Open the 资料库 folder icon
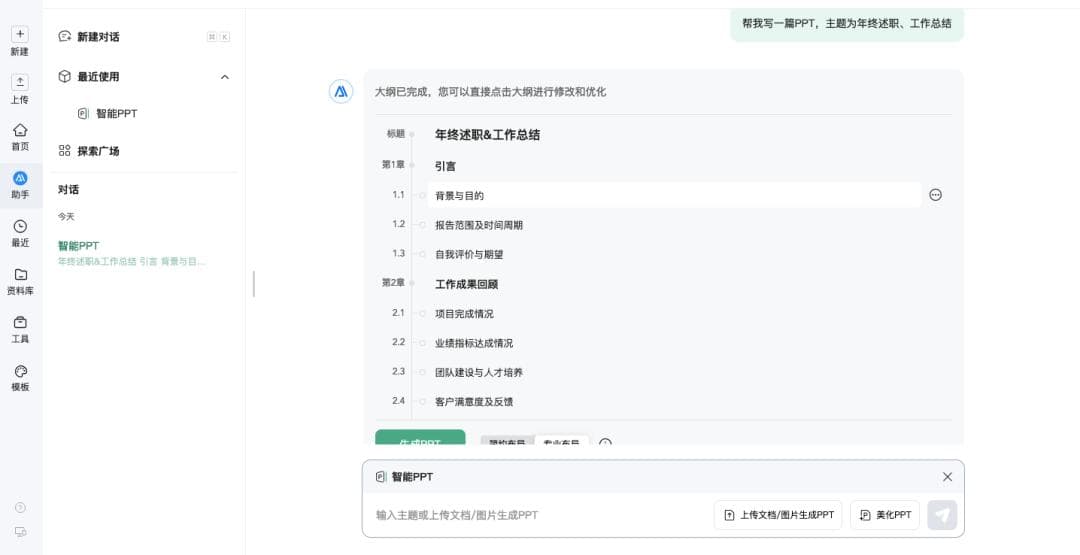This screenshot has width=1080, height=555. (20, 275)
